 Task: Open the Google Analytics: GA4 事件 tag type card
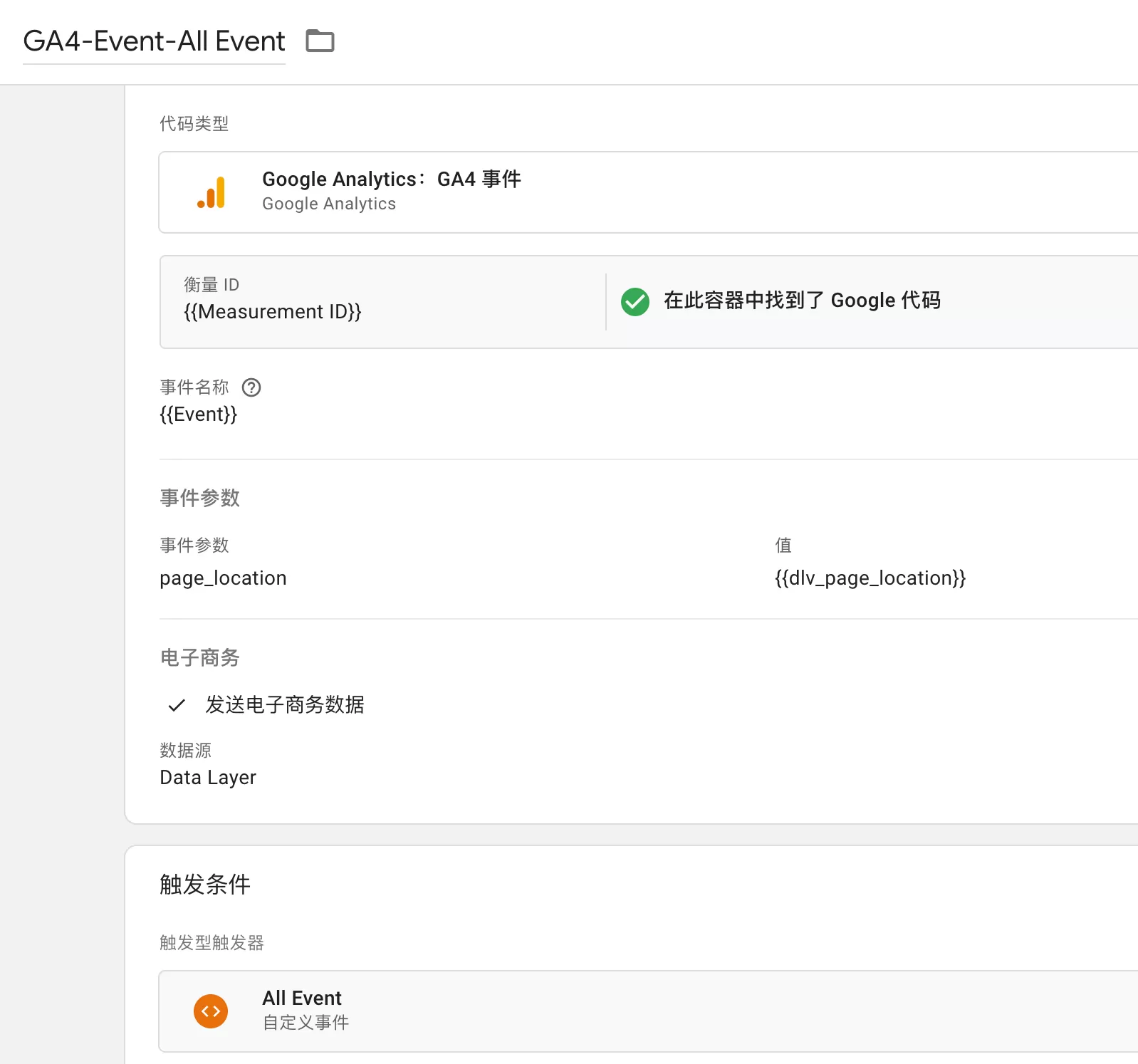(x=648, y=192)
